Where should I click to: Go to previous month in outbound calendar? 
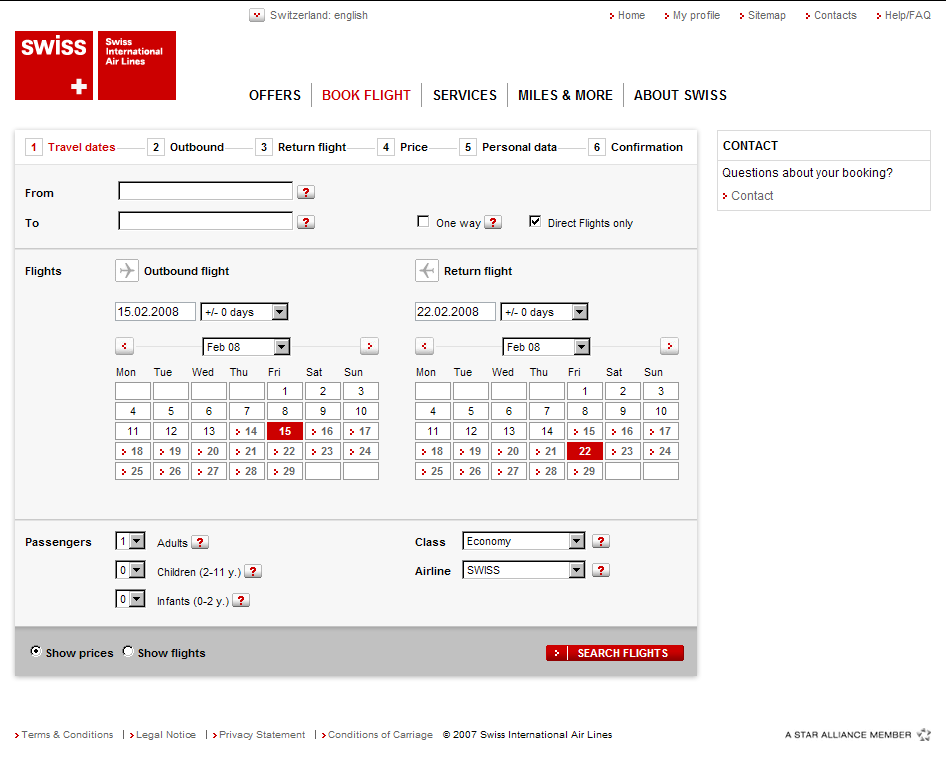pos(124,346)
